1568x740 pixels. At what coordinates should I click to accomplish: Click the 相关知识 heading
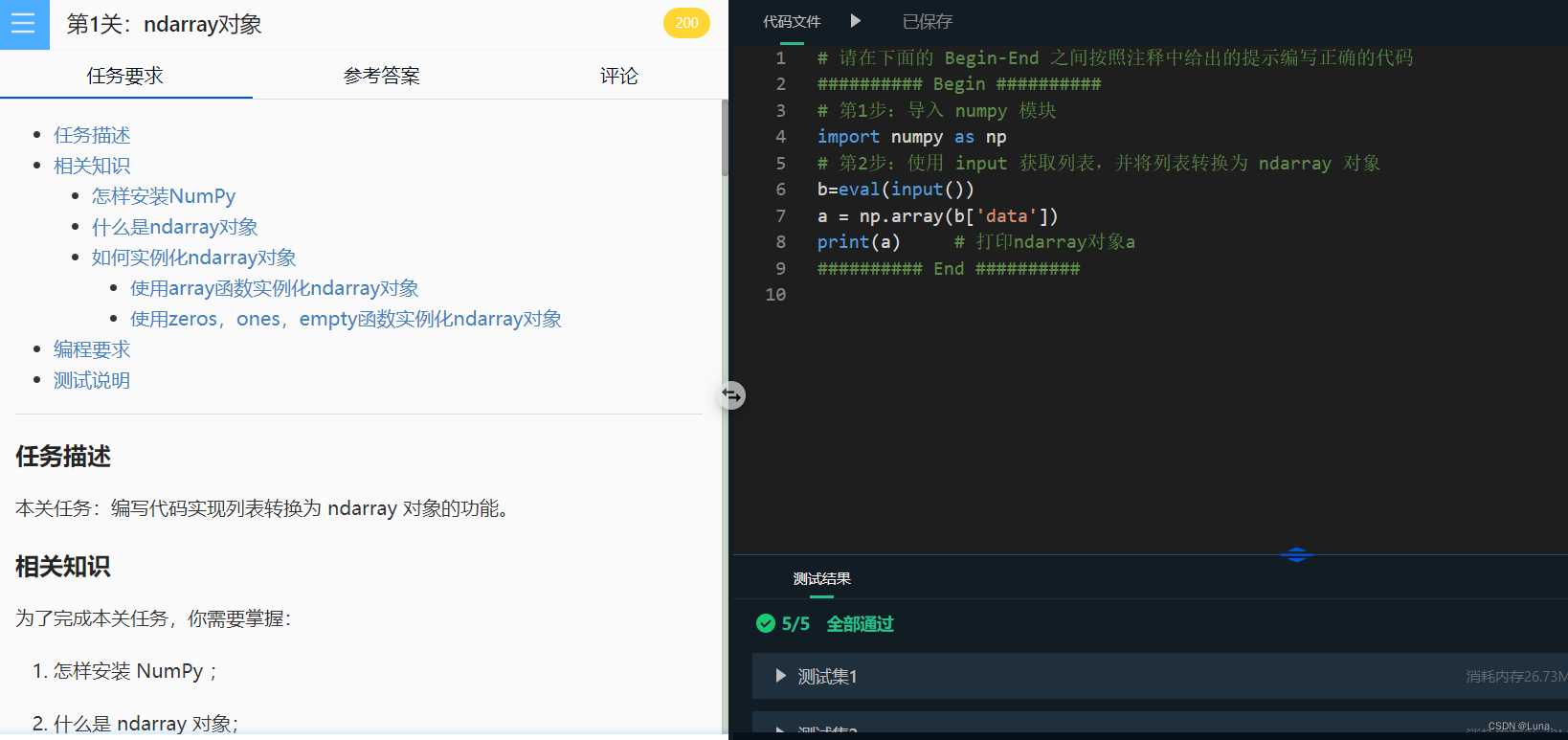[63, 567]
